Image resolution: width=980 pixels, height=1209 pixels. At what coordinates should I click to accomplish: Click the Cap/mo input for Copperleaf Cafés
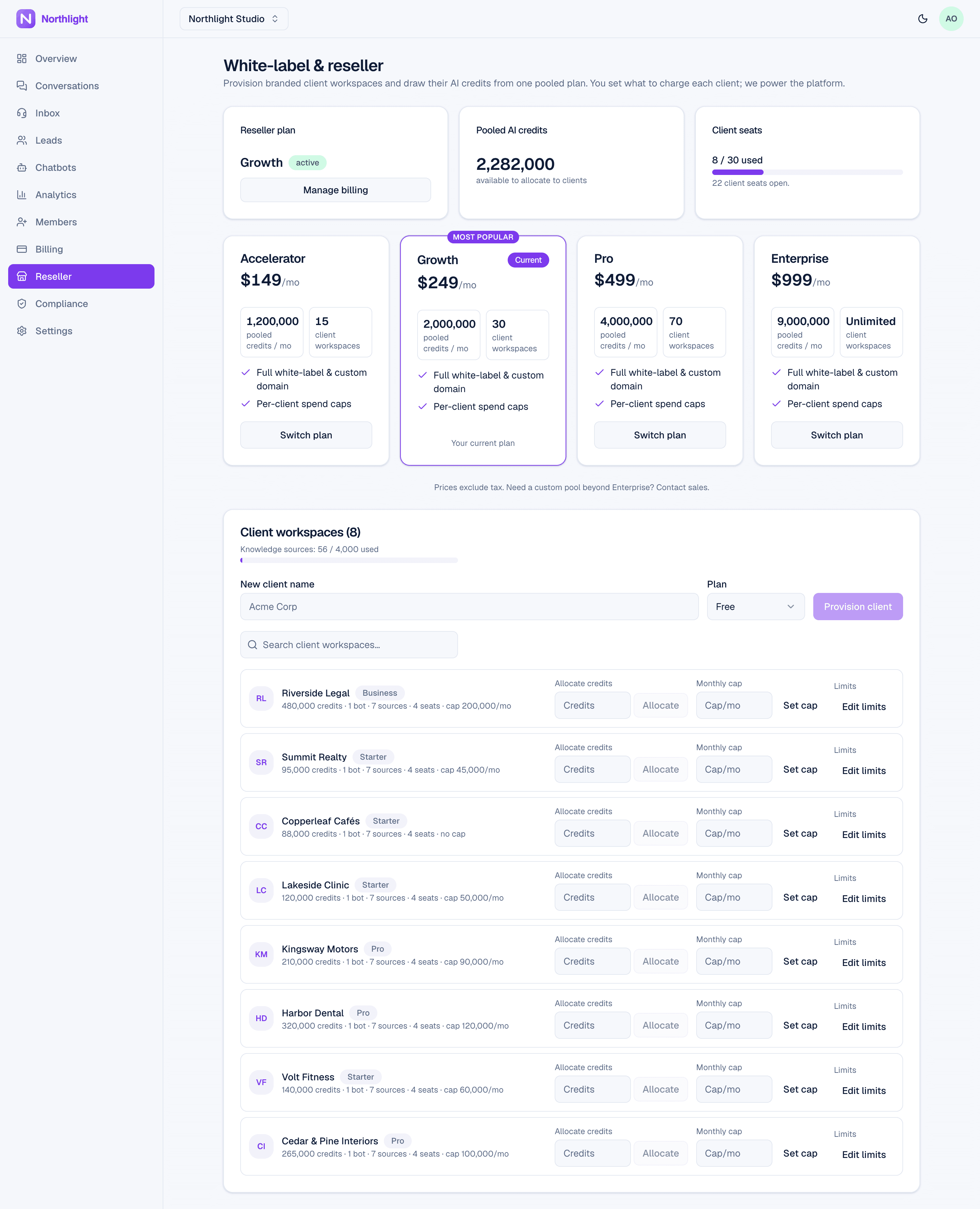[734, 834]
